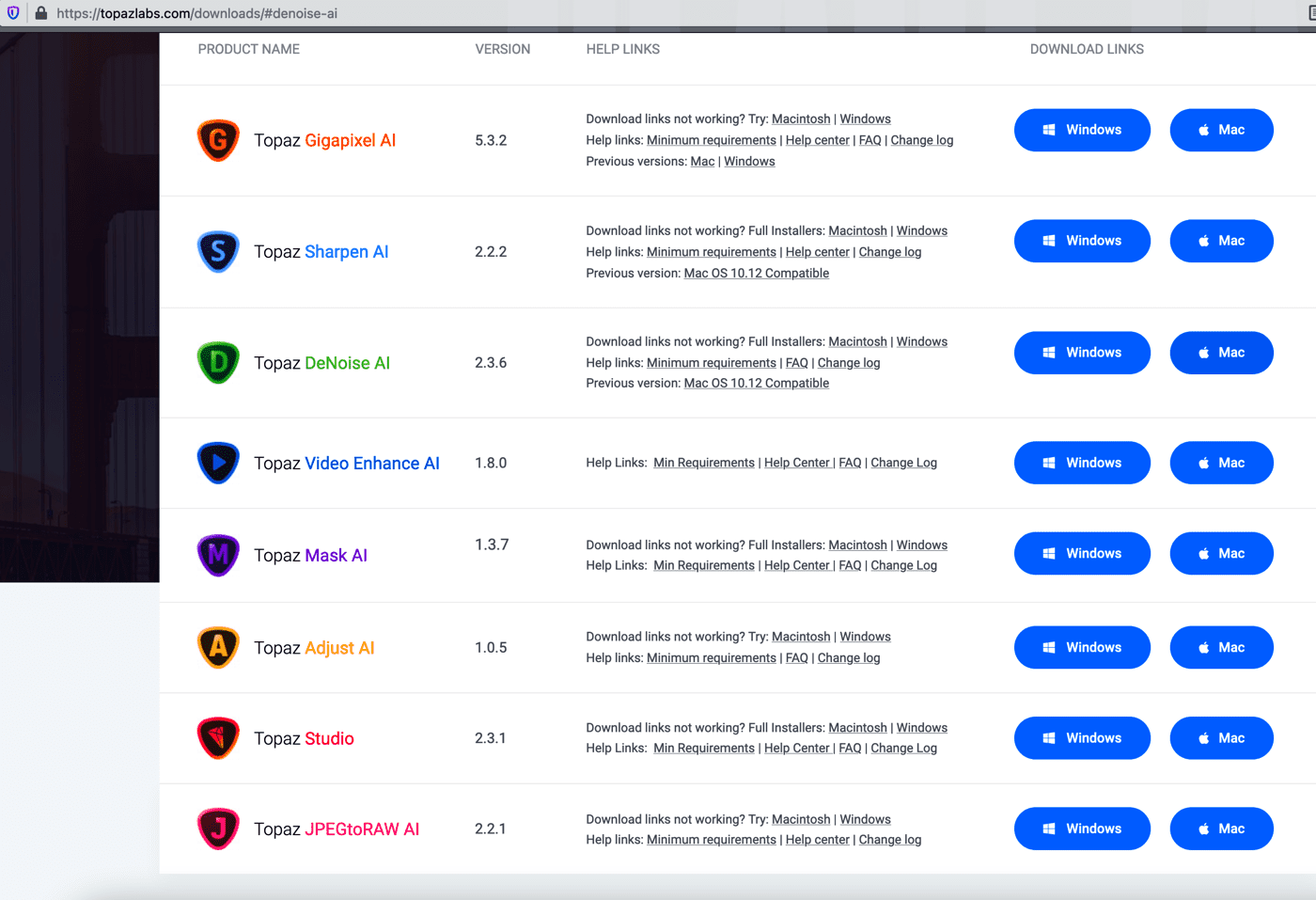The height and width of the screenshot is (900, 1316).
Task: Click the Topaz Video Enhance AI product icon
Action: point(218,463)
